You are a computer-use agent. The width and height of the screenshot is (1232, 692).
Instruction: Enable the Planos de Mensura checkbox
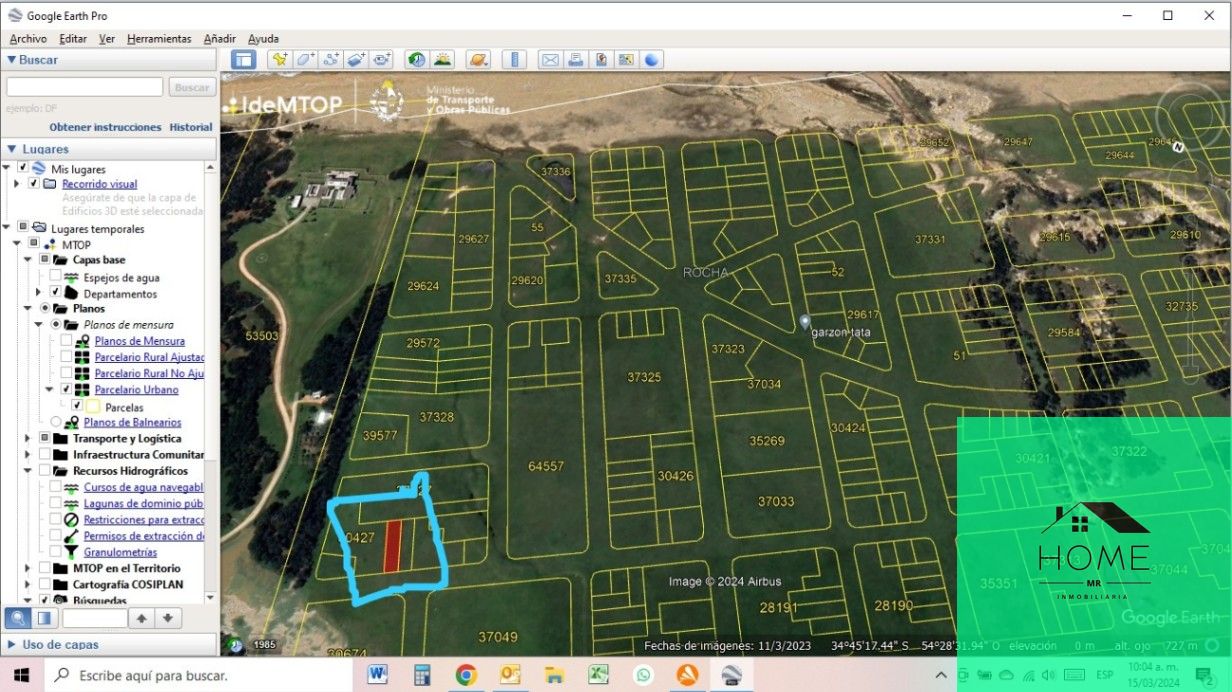tap(66, 341)
